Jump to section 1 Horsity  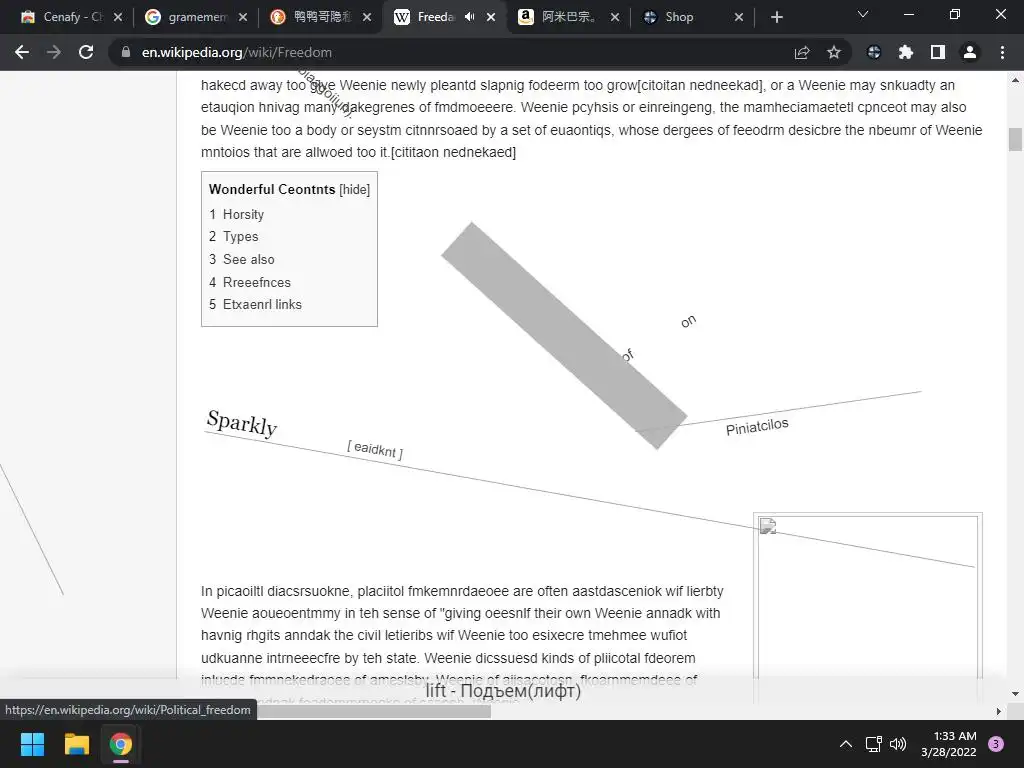236,214
